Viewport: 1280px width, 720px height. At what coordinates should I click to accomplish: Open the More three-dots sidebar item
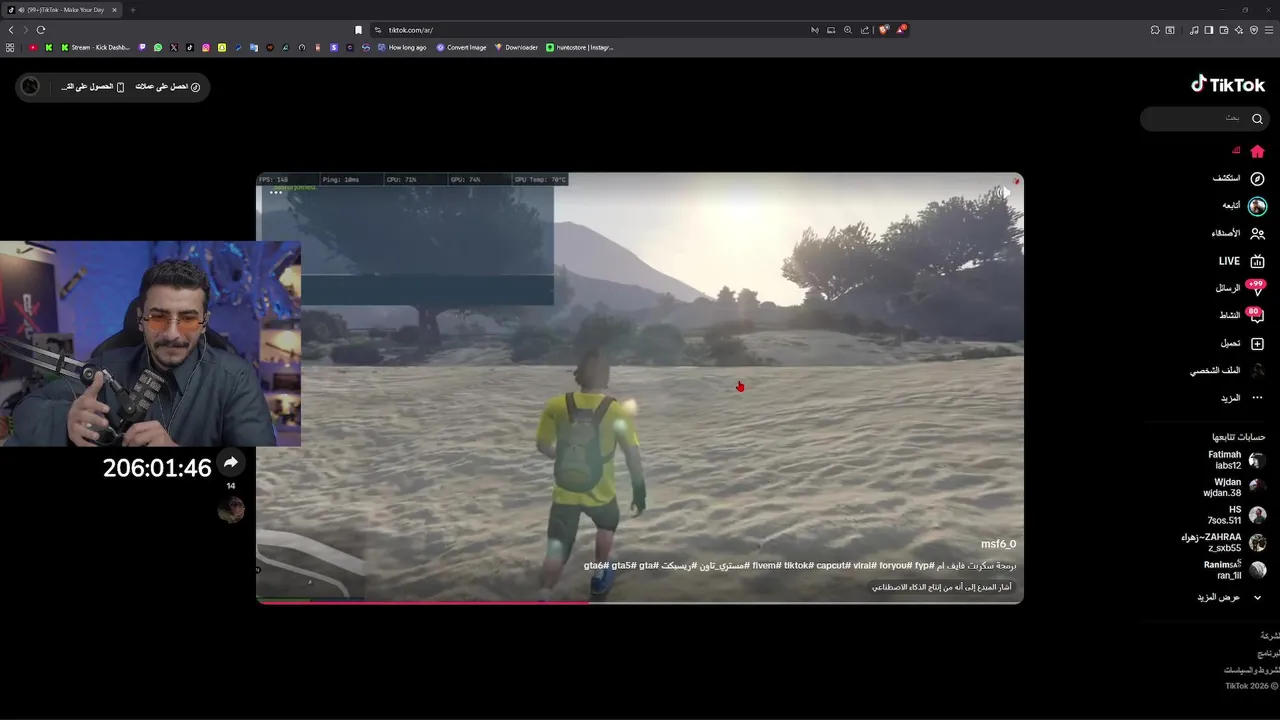[1257, 398]
